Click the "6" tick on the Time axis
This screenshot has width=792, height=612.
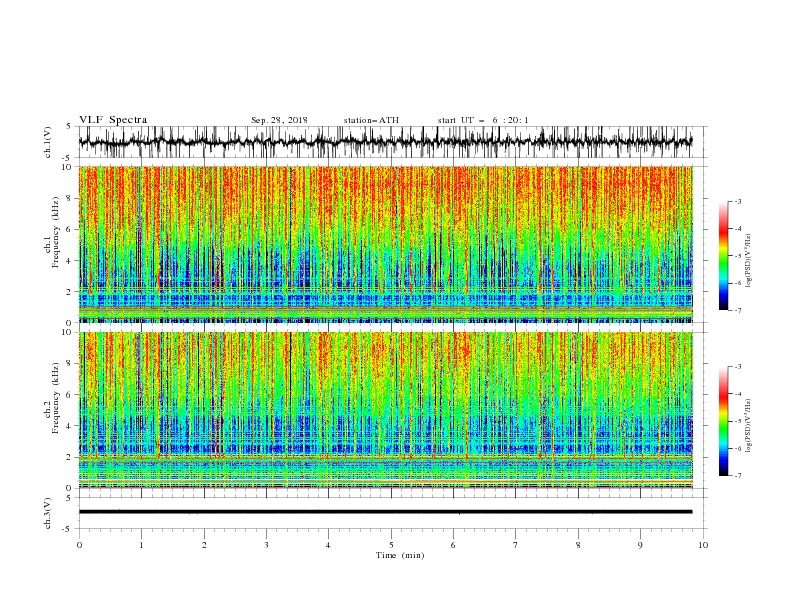(x=453, y=545)
